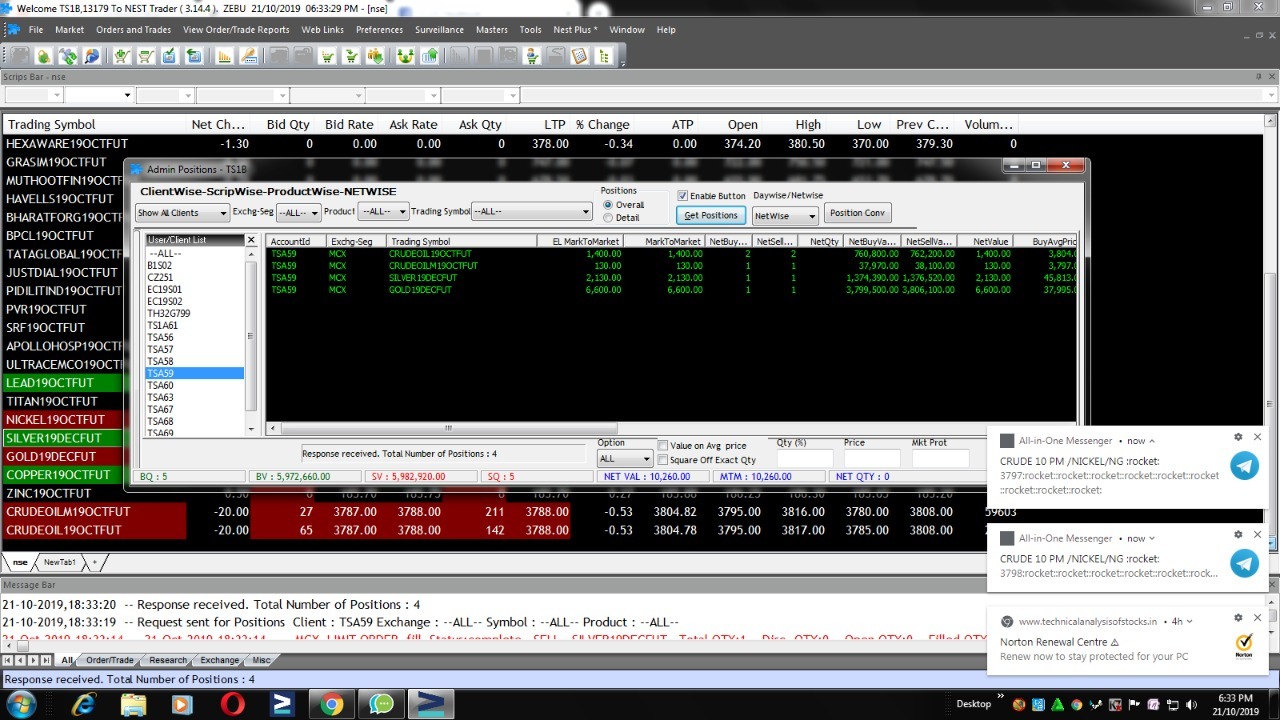Open the NetWise daywise/netwise dropdown
The image size is (1280, 720).
(x=785, y=215)
